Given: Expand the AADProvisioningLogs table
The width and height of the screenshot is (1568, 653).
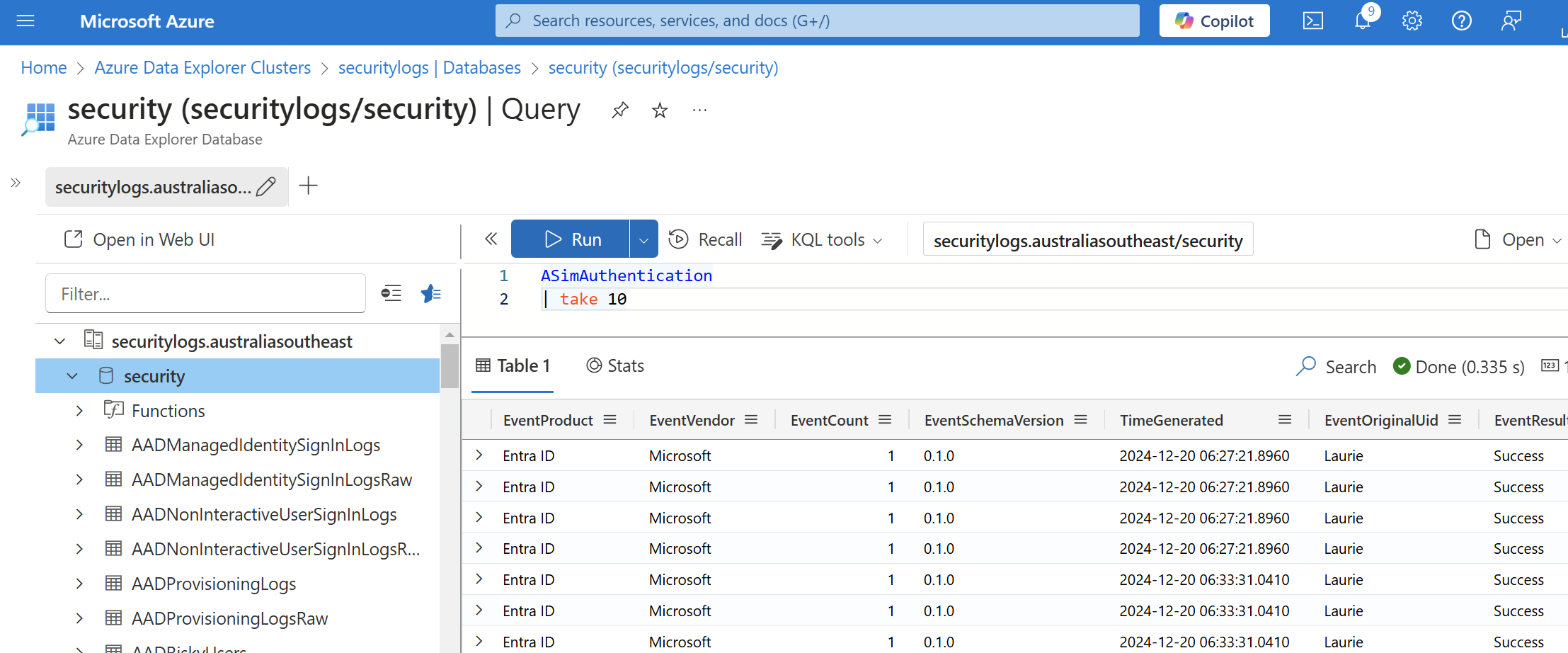Looking at the screenshot, I should [x=79, y=584].
